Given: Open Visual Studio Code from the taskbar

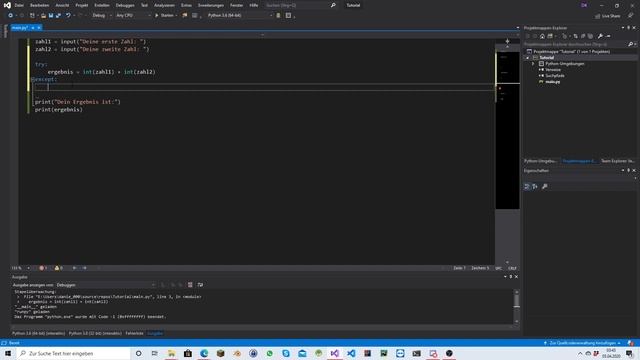Looking at the screenshot, I should (x=351, y=353).
